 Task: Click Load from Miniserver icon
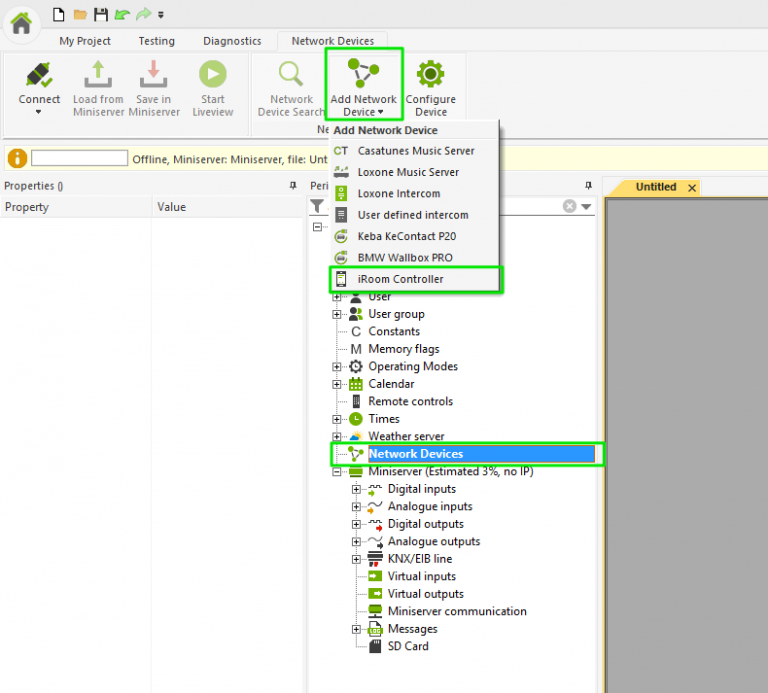click(98, 76)
